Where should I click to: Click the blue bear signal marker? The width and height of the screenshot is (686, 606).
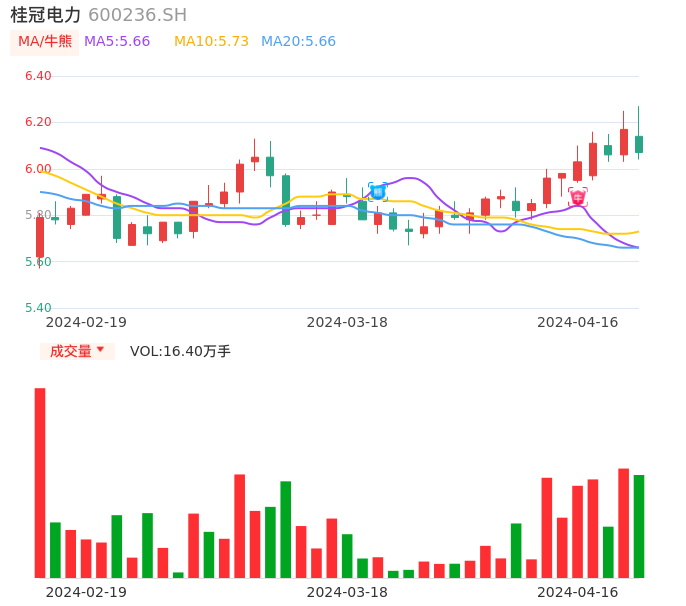tap(378, 192)
